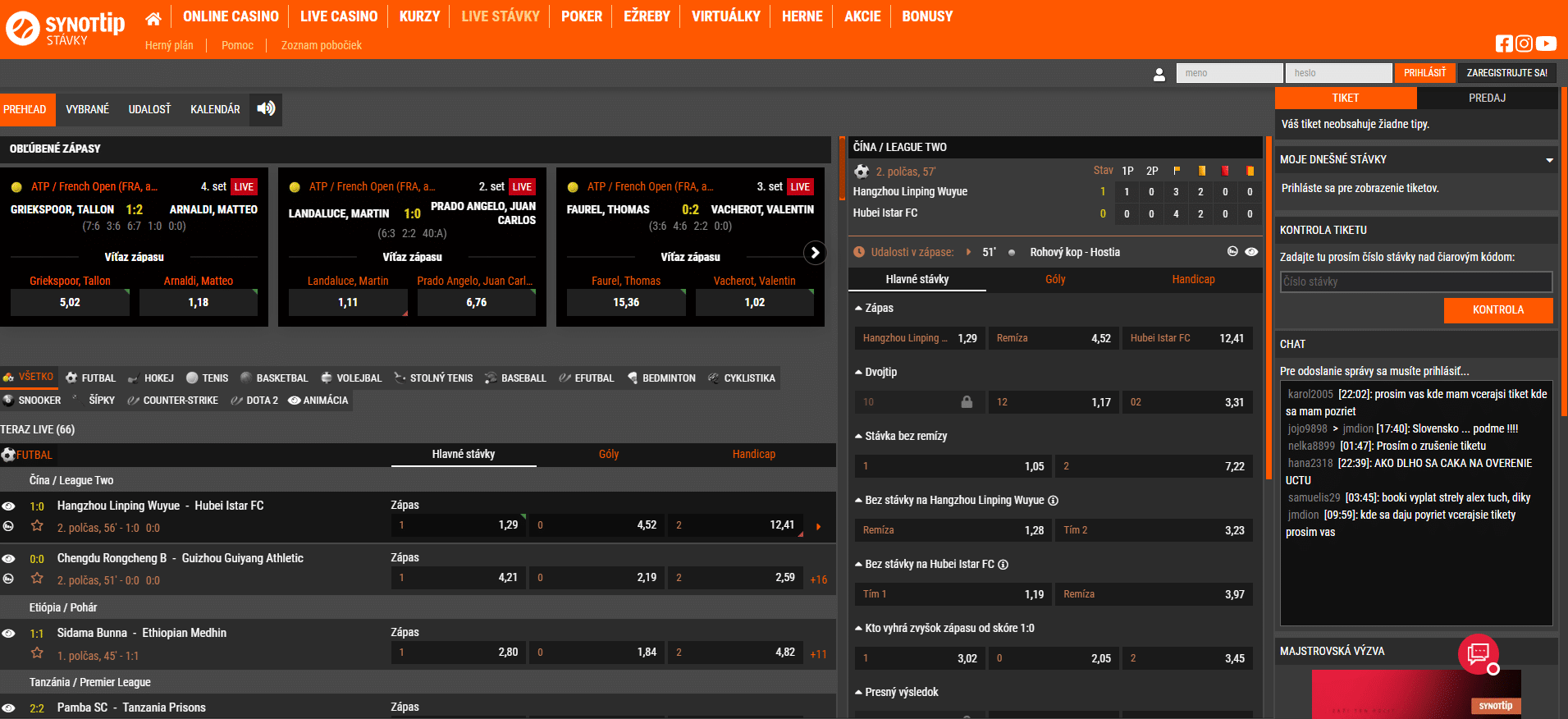Filter live events by Futbal
1568x719 pixels.
pyautogui.click(x=90, y=378)
